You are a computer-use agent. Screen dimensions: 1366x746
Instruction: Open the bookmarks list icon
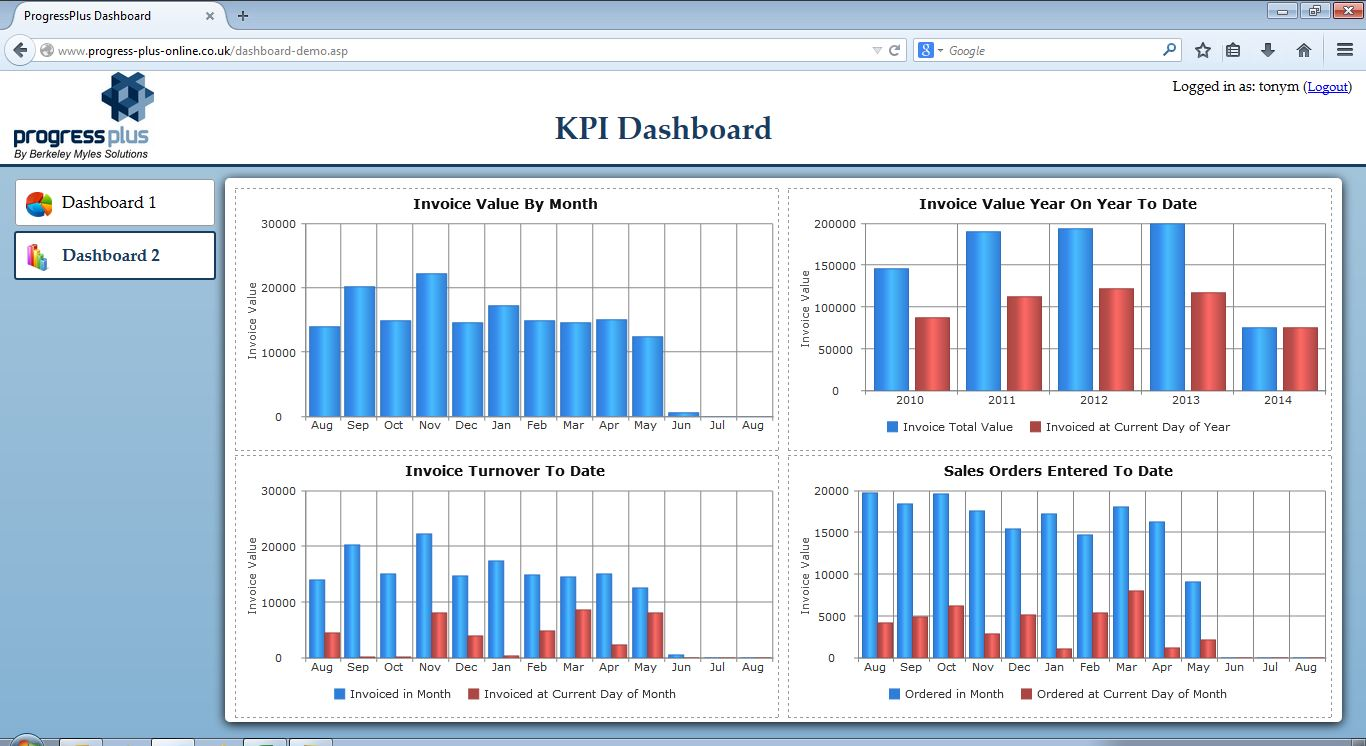1233,50
